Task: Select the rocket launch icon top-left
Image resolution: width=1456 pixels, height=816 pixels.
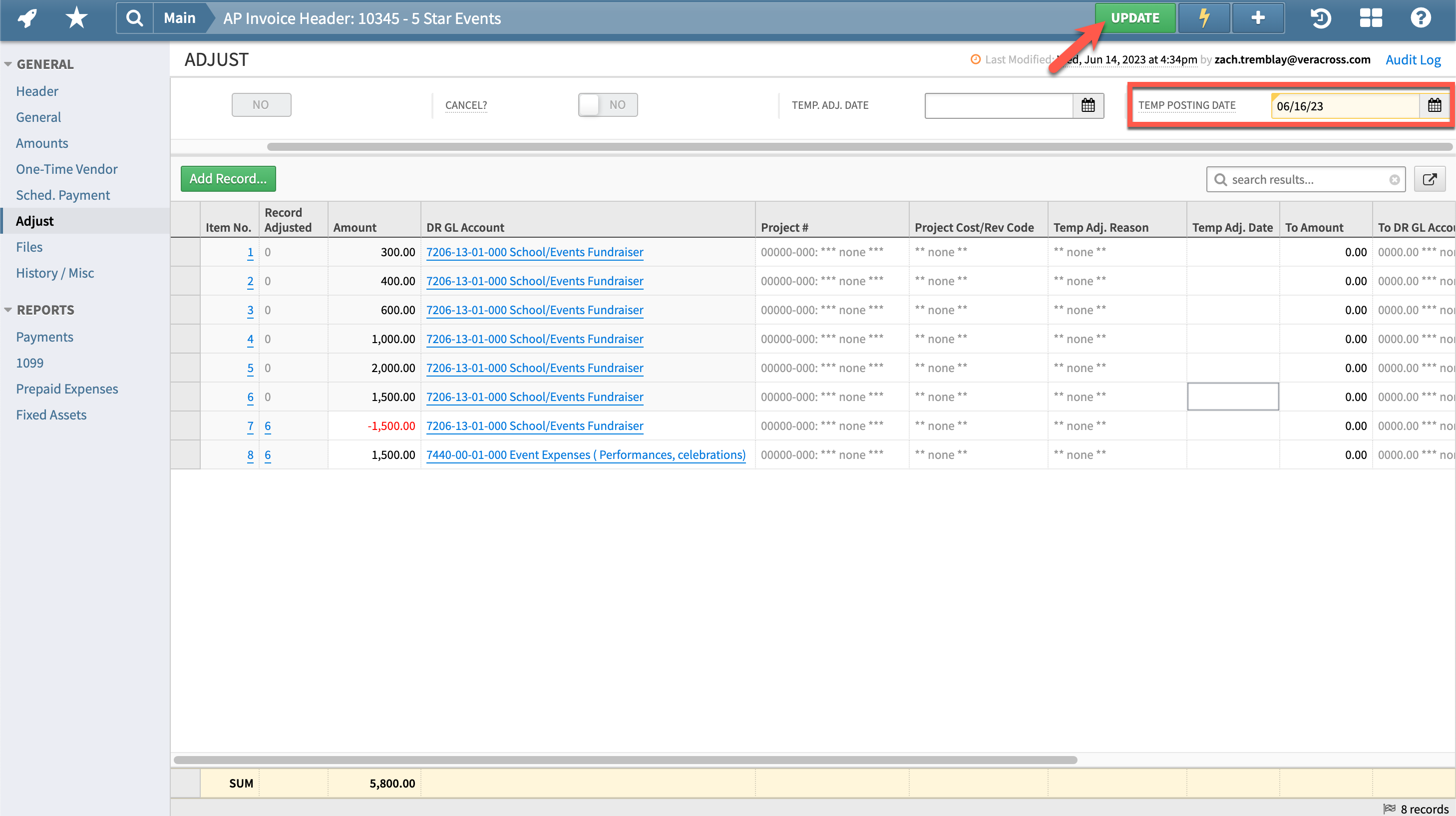Action: click(26, 17)
